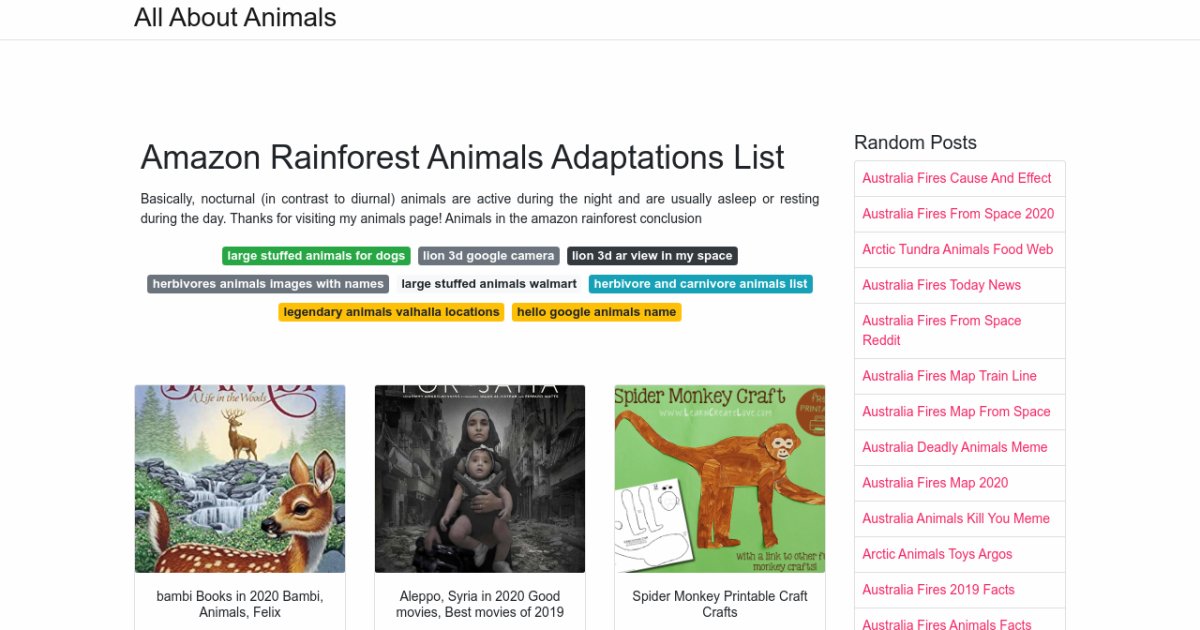The image size is (1200, 630).
Task: Click 'Australia Fires From Space 2020' link
Action: pos(958,214)
